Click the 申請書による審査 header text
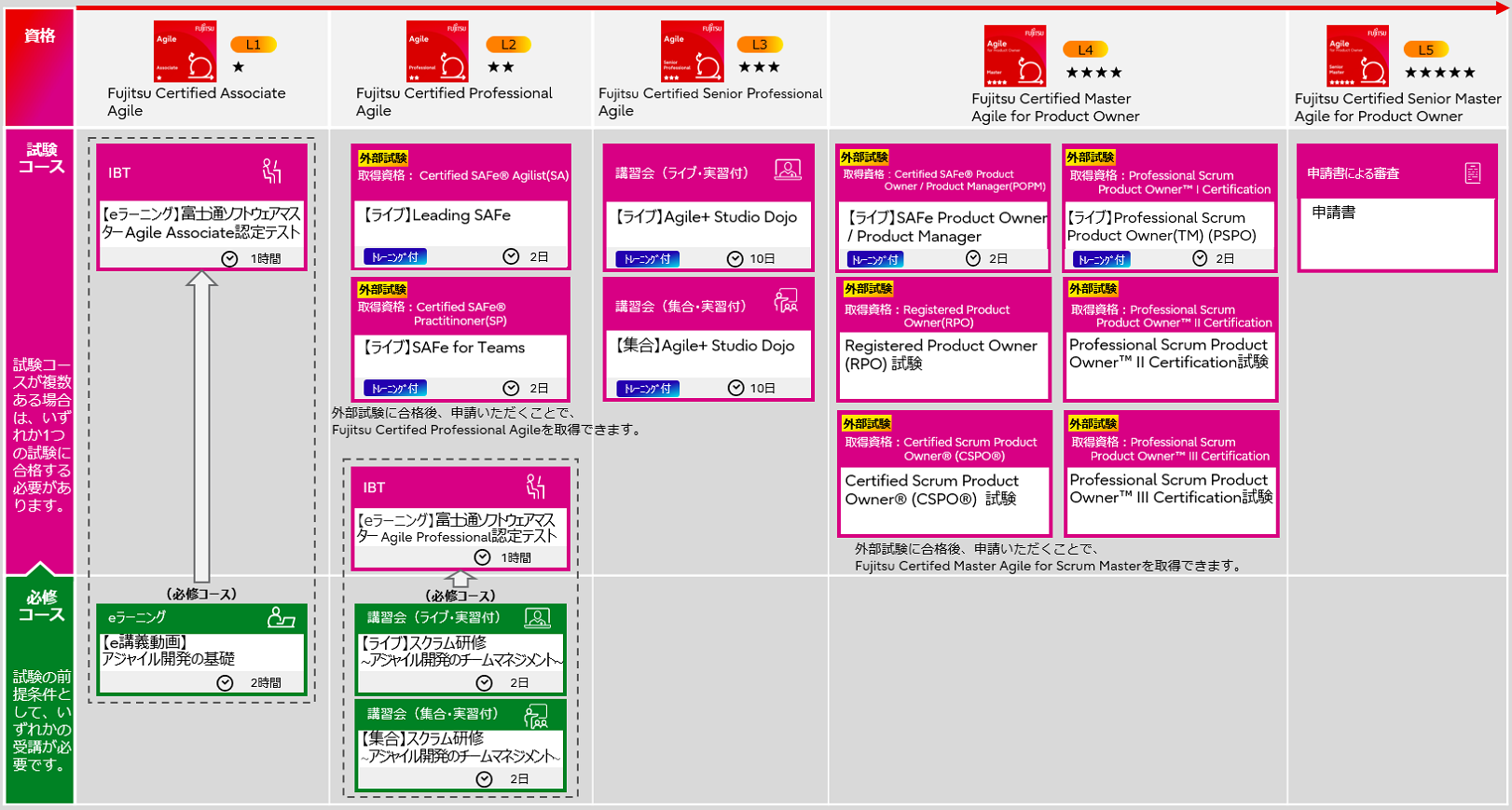The height and width of the screenshot is (810, 1512). [x=1353, y=173]
